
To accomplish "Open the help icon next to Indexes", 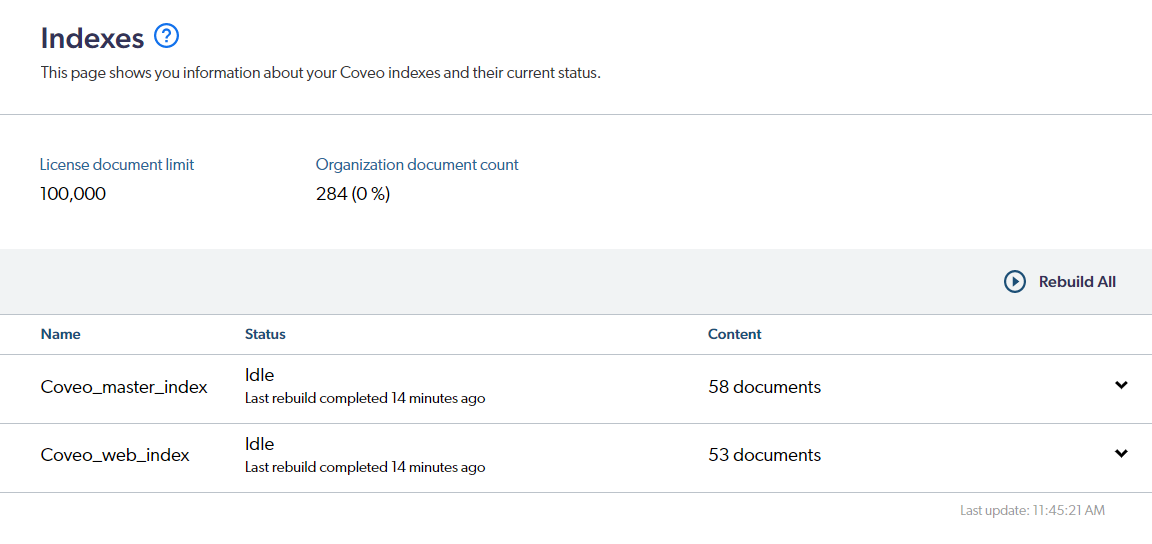I will 167,35.
